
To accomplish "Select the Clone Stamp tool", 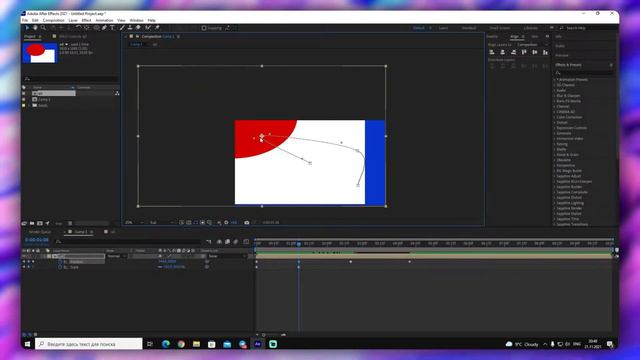I will pyautogui.click(x=130, y=28).
